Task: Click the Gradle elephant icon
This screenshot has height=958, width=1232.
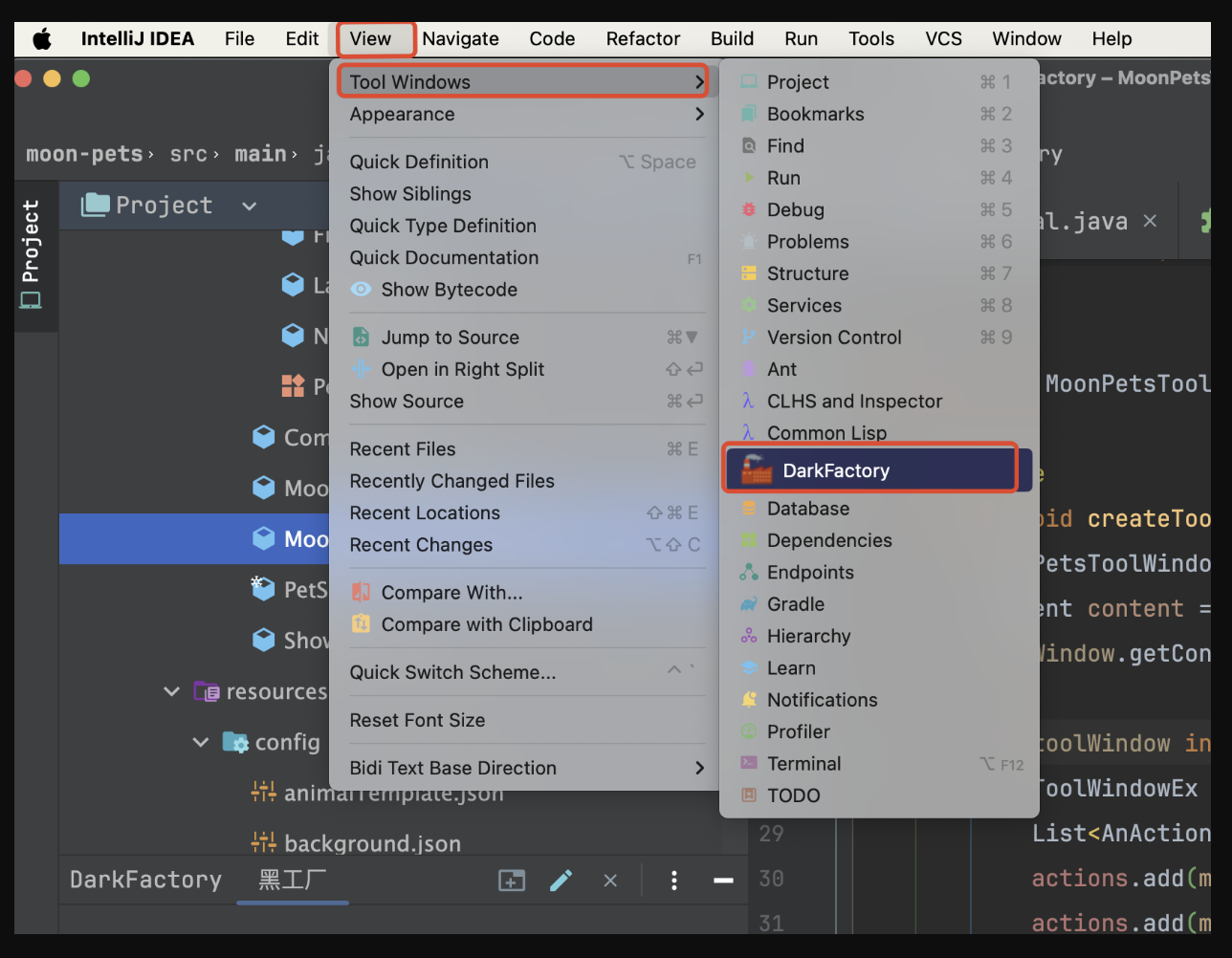Action: point(751,604)
